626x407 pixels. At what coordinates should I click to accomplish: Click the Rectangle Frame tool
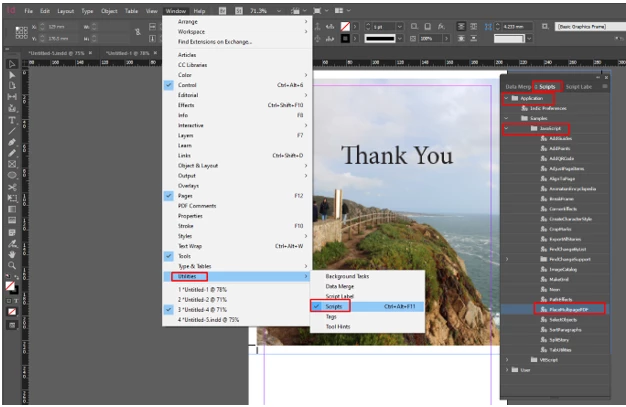[12, 164]
